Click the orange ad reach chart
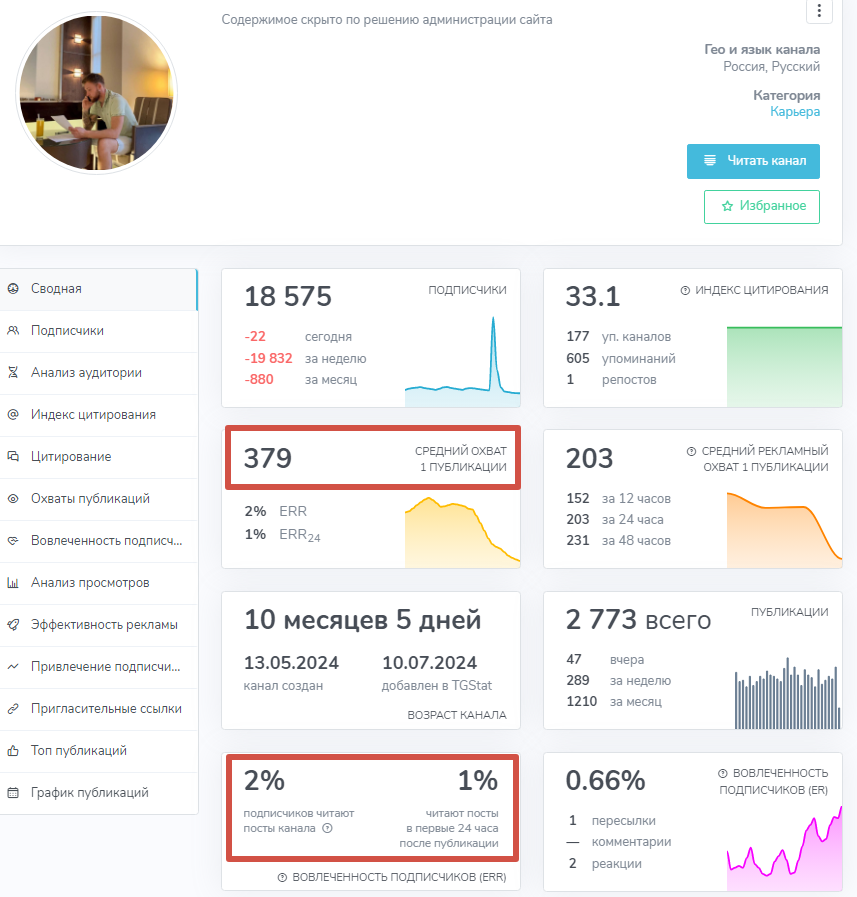This screenshot has width=857, height=897. [x=784, y=529]
